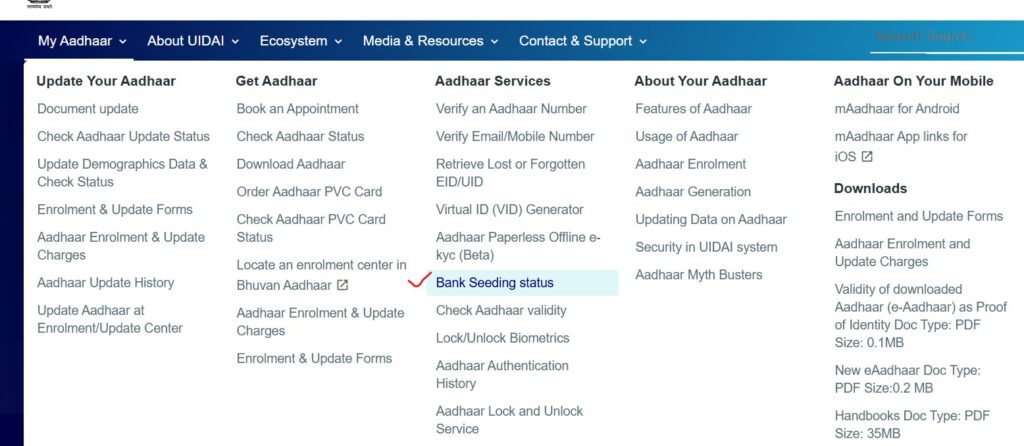Go to Download Aadhaar
This screenshot has width=1024, height=446.
[x=291, y=164]
